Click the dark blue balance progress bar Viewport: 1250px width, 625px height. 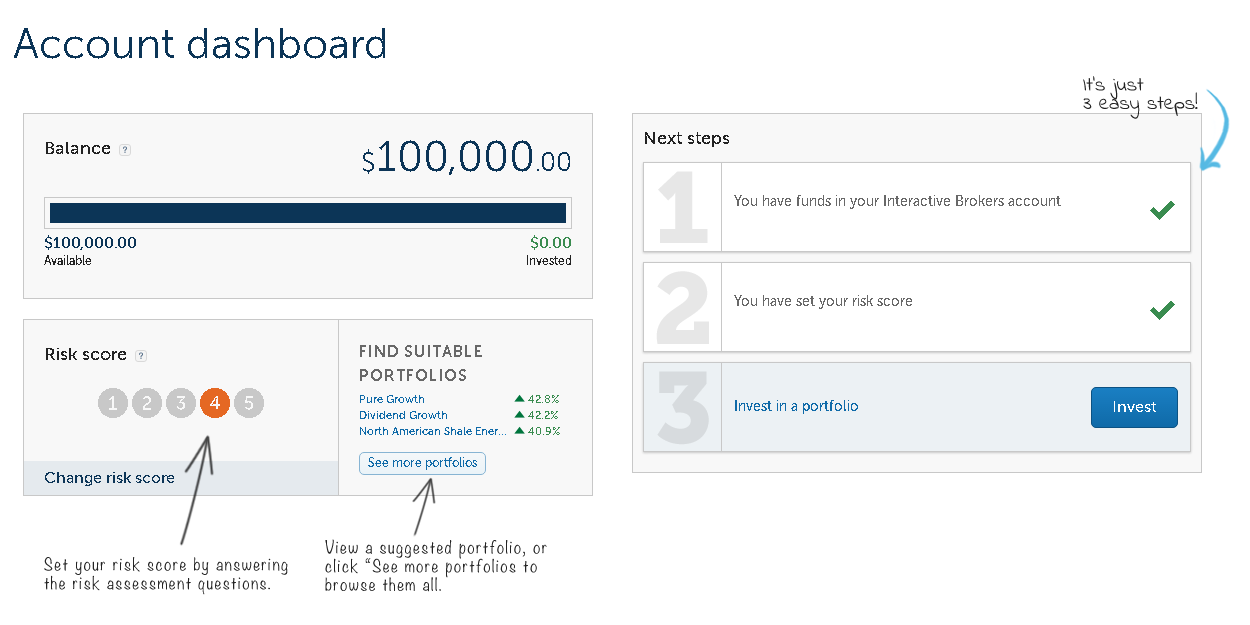(x=307, y=211)
